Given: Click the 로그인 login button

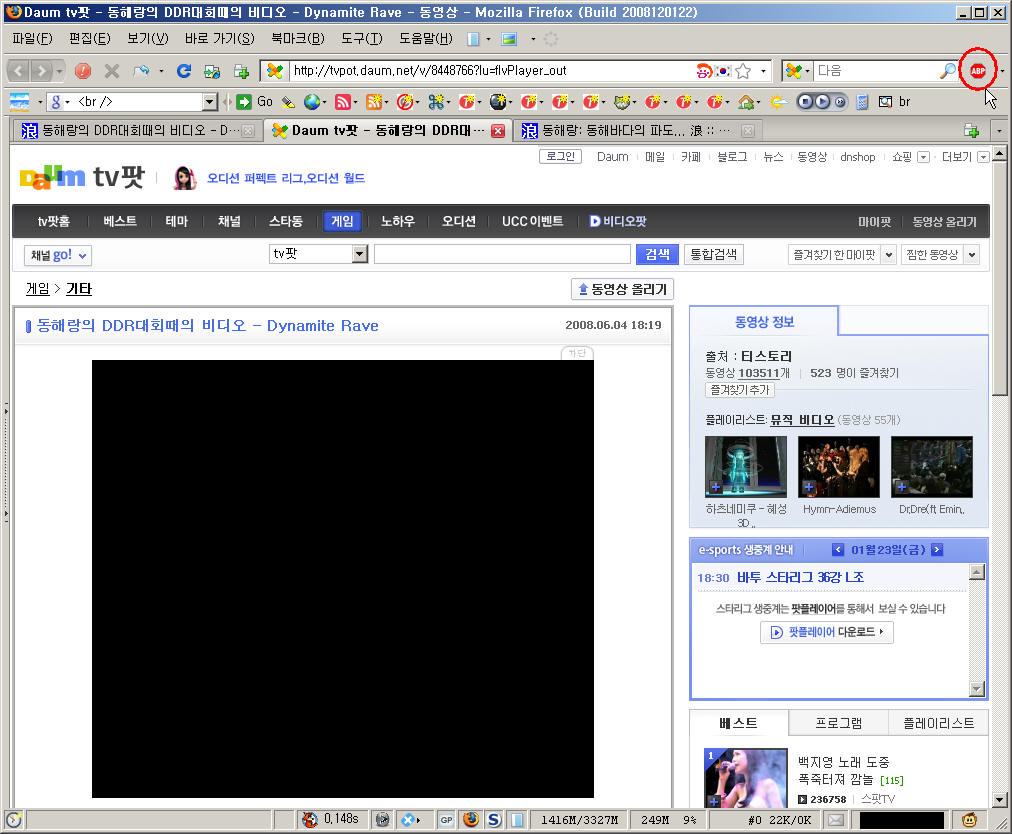Looking at the screenshot, I should 560,156.
